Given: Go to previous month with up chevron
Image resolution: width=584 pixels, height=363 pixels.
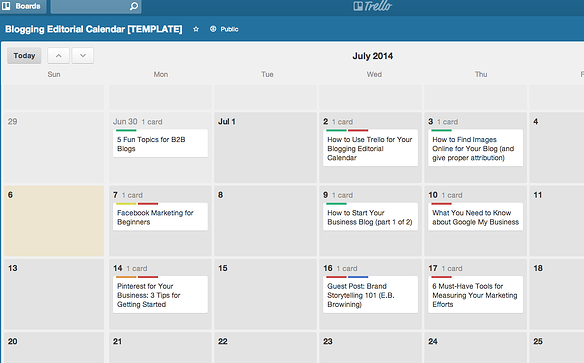Looking at the screenshot, I should (x=58, y=55).
